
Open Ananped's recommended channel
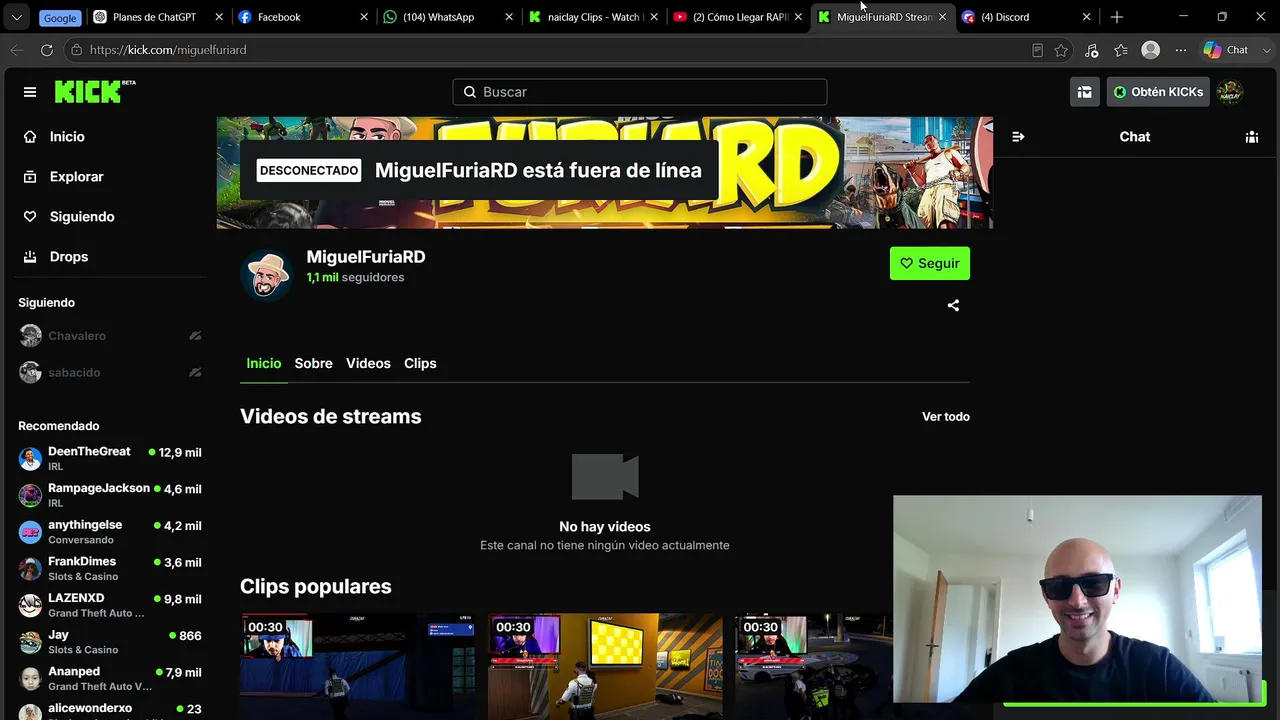pos(110,679)
